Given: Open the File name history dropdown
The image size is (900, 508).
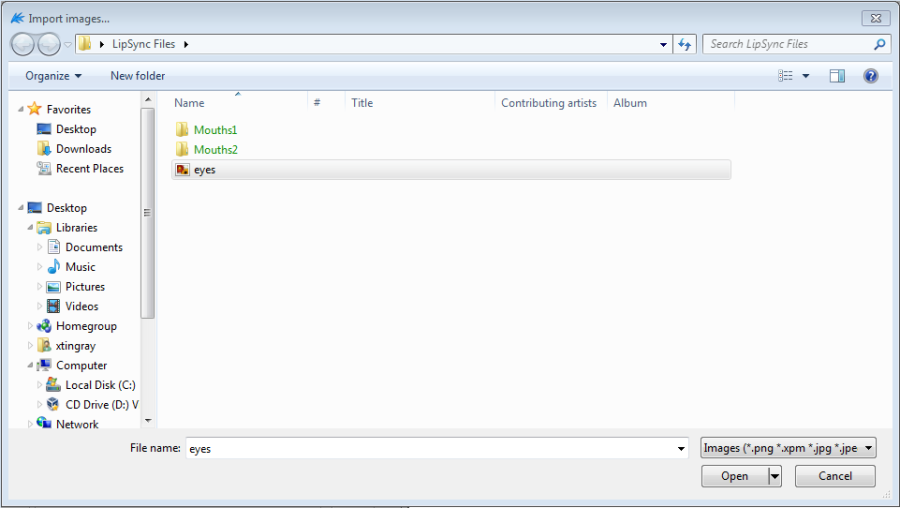Looking at the screenshot, I should point(681,449).
